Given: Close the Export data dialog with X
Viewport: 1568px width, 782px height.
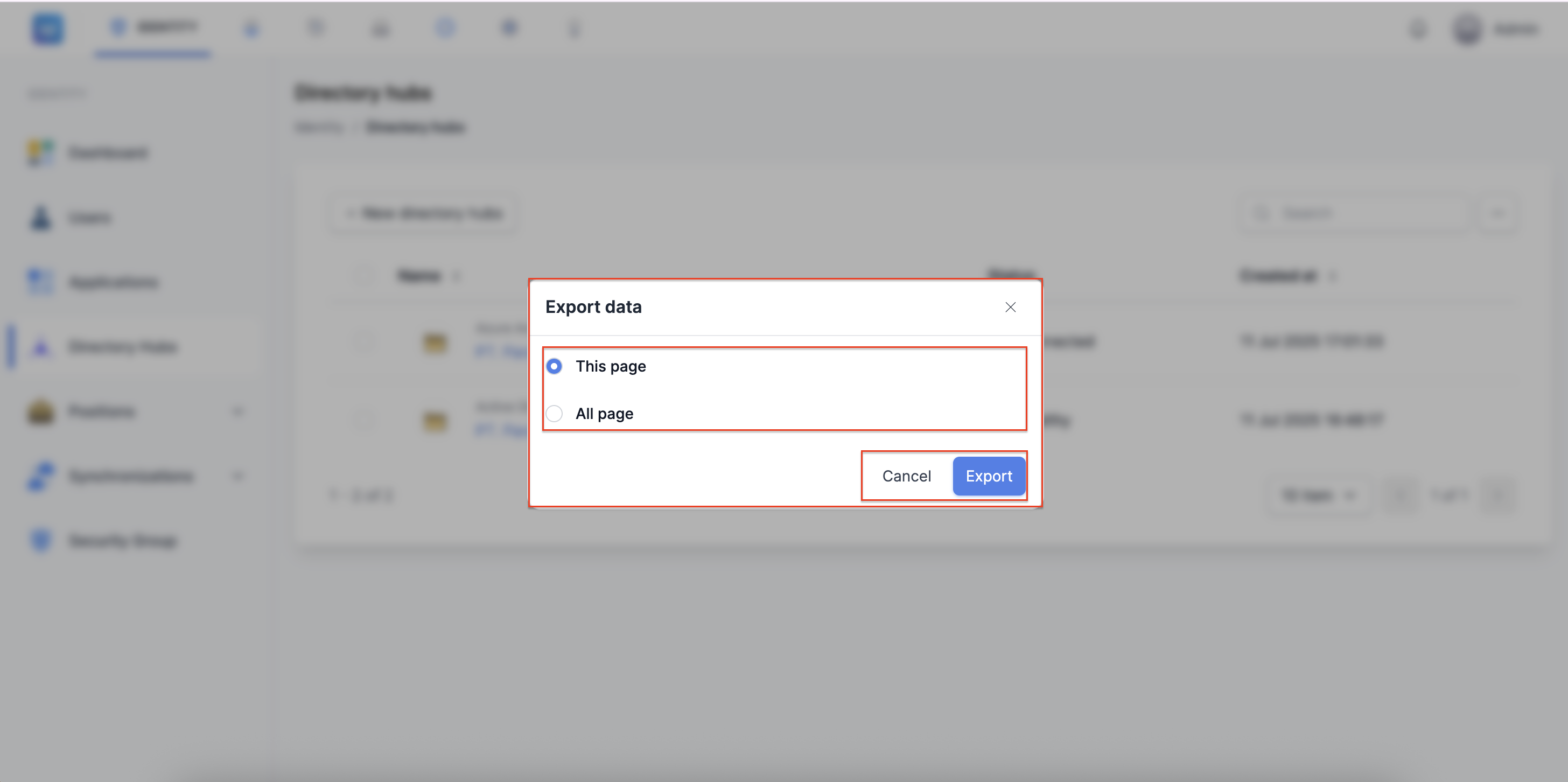Looking at the screenshot, I should tap(1011, 308).
